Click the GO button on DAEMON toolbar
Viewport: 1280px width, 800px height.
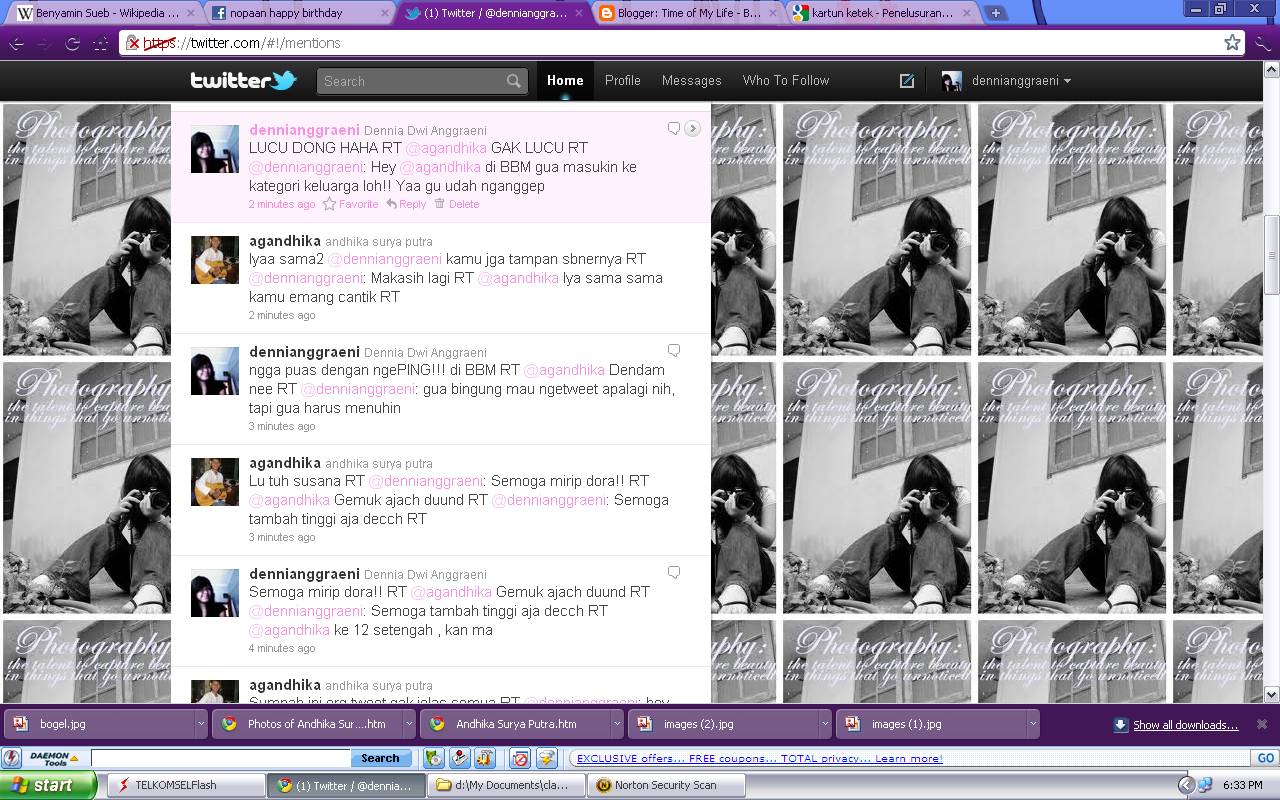pos(1266,758)
